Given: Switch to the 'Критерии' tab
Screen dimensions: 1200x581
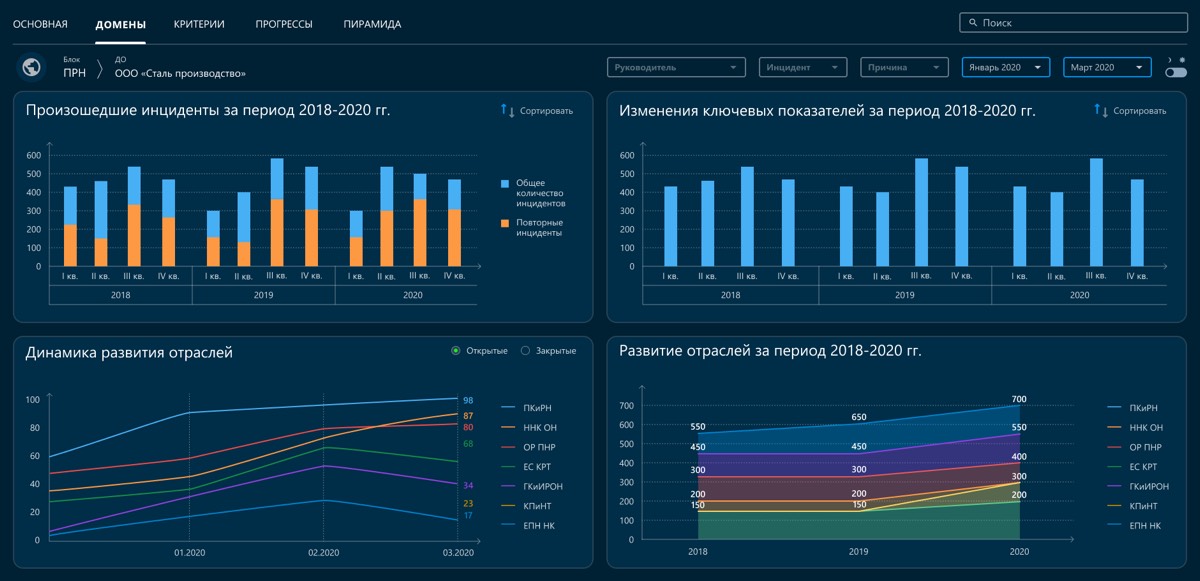Looking at the screenshot, I should (198, 24).
